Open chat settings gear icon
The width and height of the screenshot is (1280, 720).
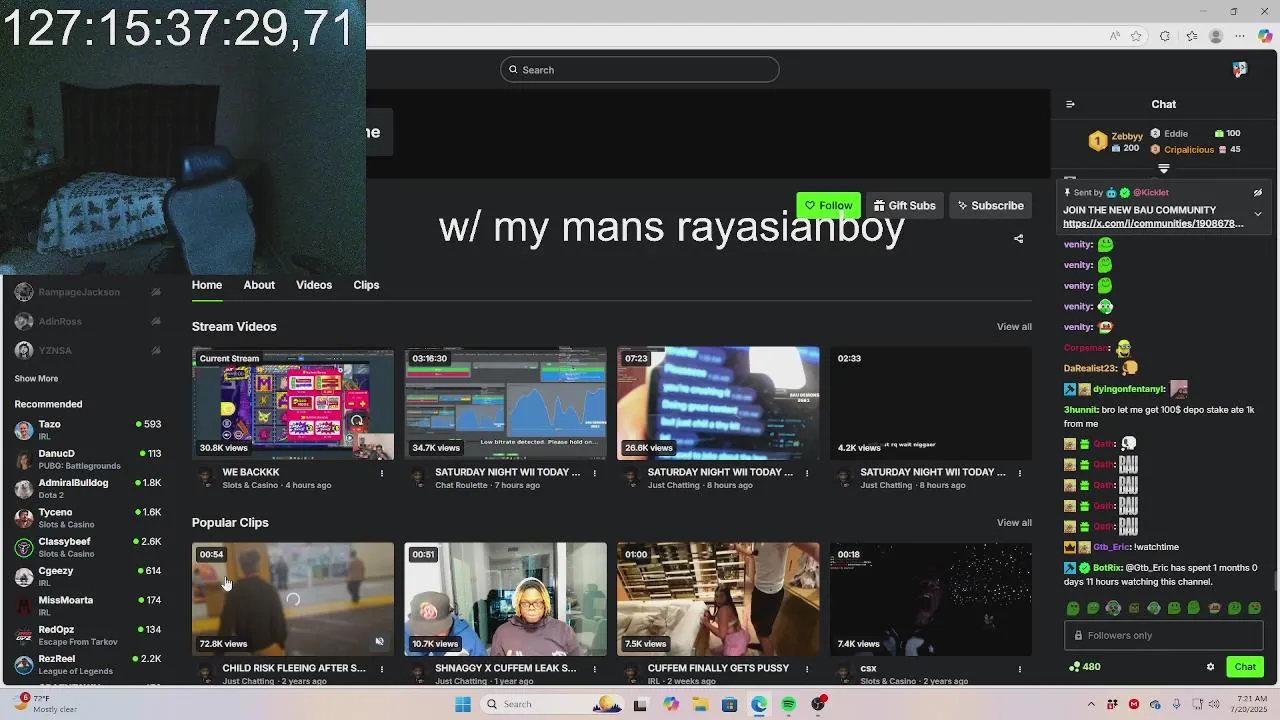point(1210,667)
